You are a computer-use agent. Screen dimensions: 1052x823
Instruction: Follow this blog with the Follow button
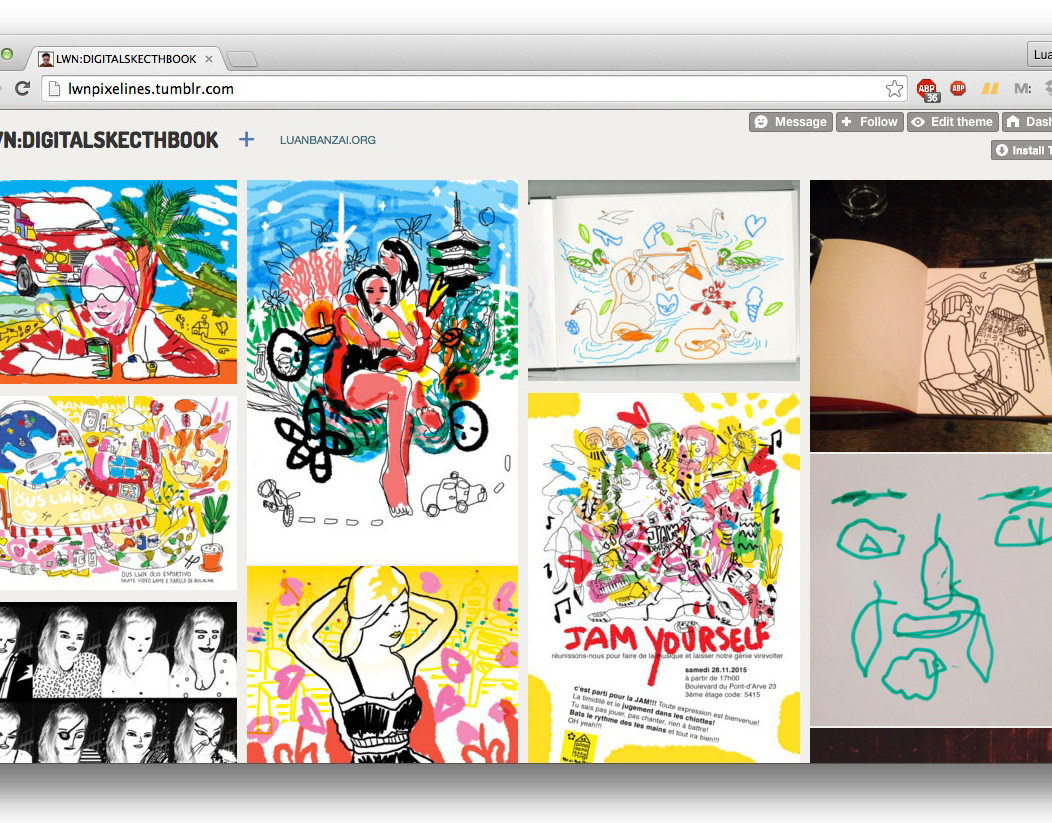click(x=870, y=121)
